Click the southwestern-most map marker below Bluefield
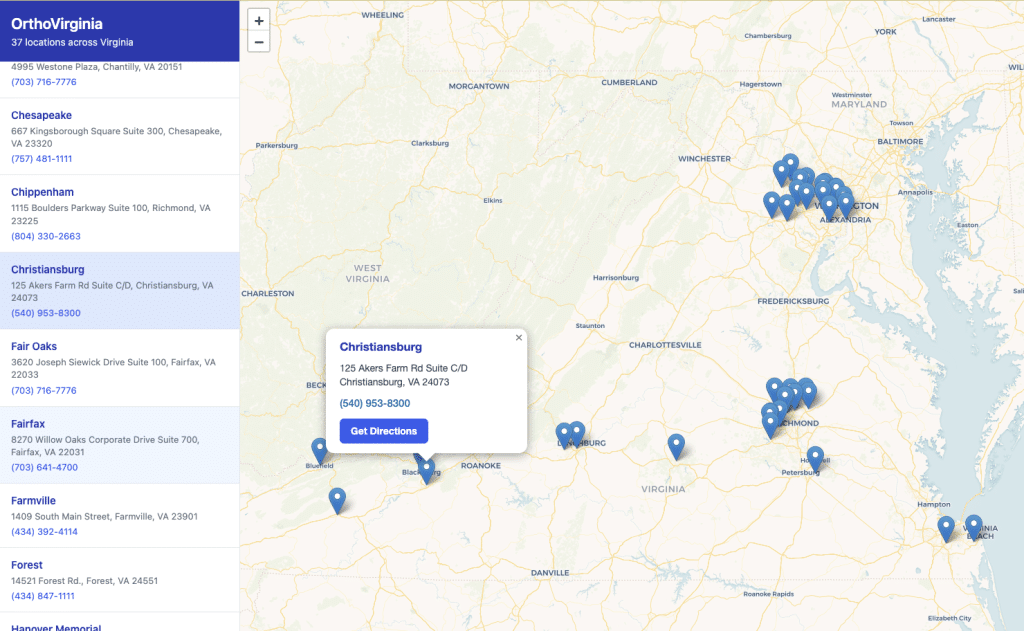The height and width of the screenshot is (631, 1024). 337,499
